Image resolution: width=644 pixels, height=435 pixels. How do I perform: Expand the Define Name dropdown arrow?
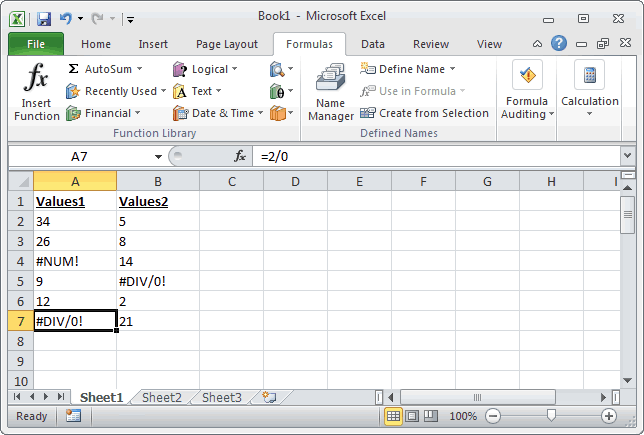tap(452, 69)
